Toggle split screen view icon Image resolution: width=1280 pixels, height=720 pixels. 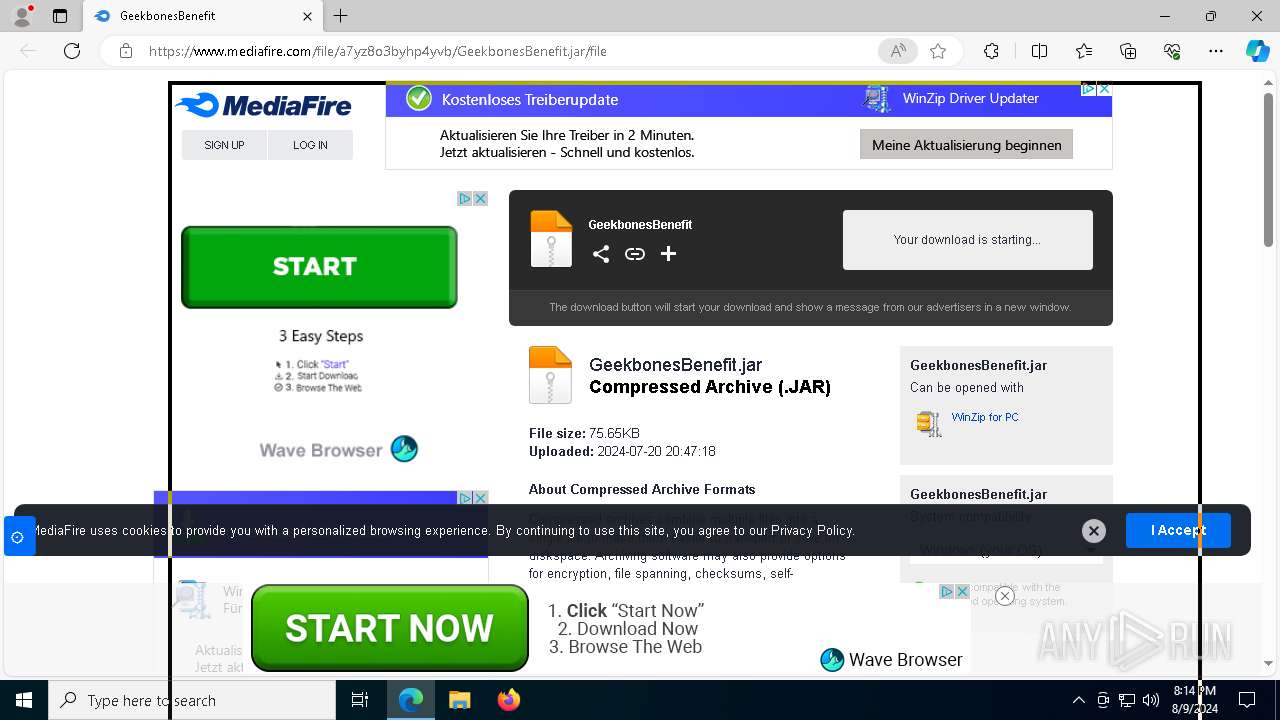click(1039, 51)
